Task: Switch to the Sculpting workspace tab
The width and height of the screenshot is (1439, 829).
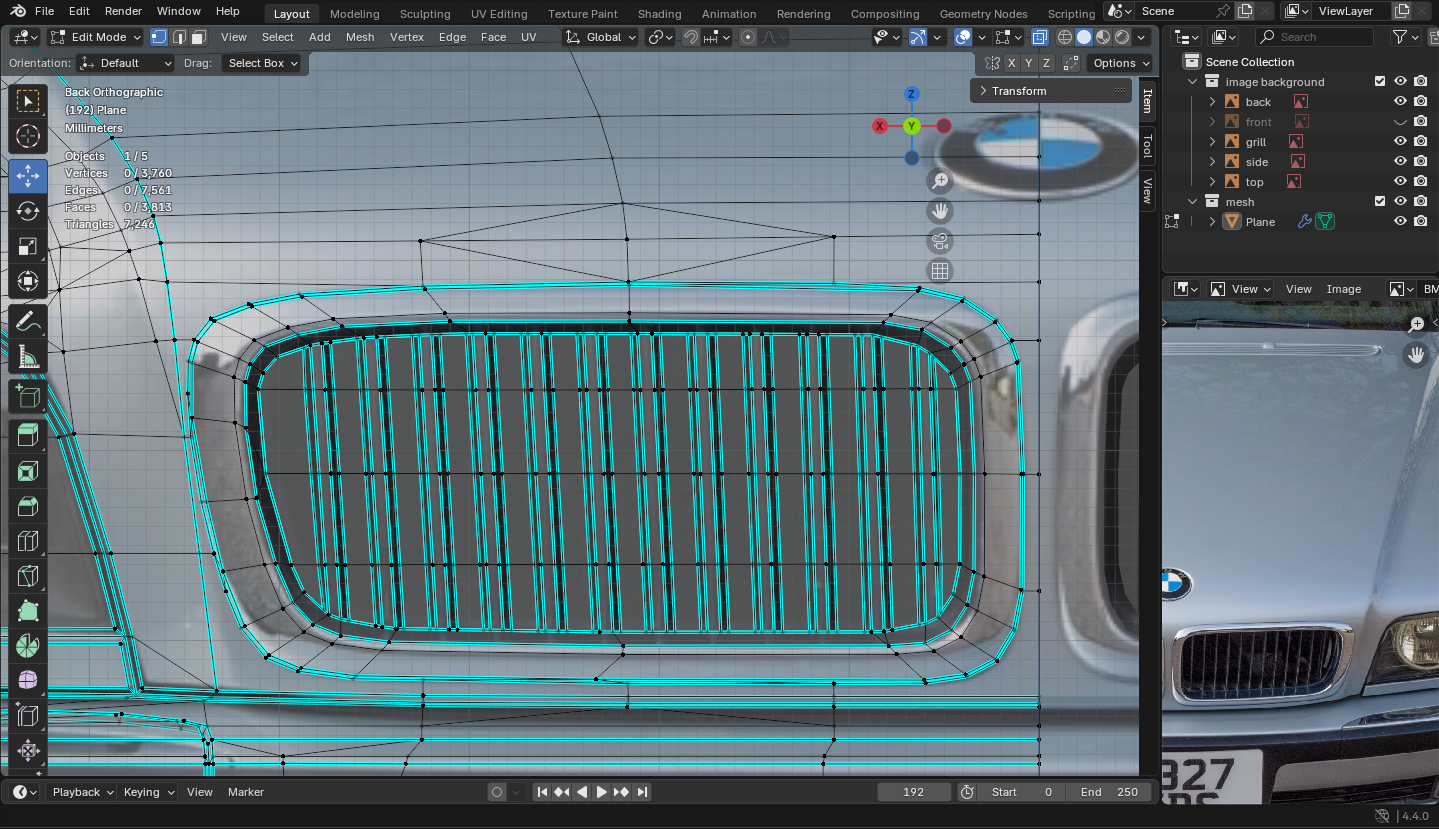Action: pos(424,14)
